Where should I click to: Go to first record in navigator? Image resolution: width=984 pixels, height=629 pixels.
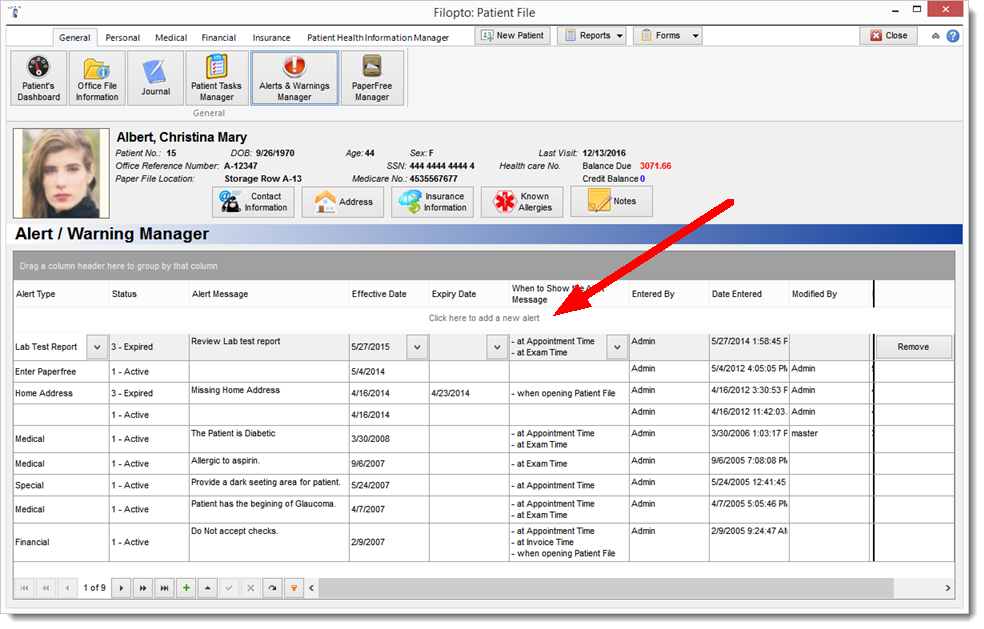tap(24, 588)
